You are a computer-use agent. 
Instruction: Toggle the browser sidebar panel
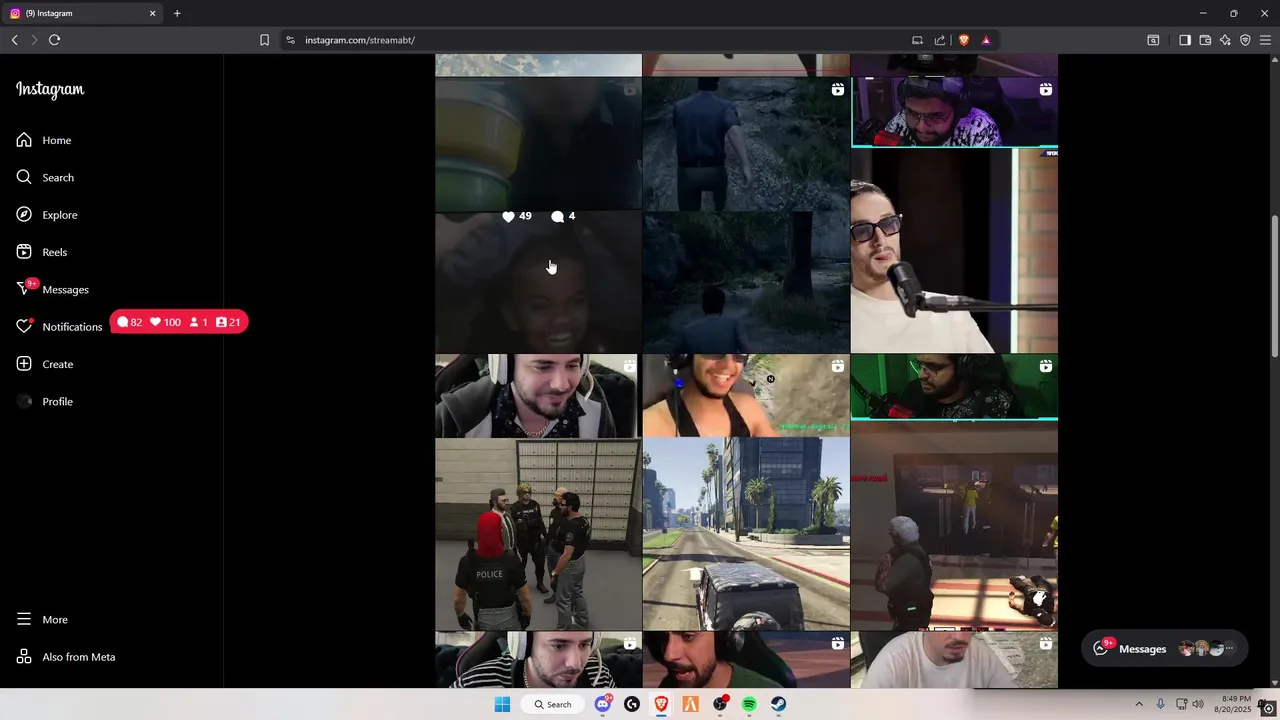point(1185,40)
